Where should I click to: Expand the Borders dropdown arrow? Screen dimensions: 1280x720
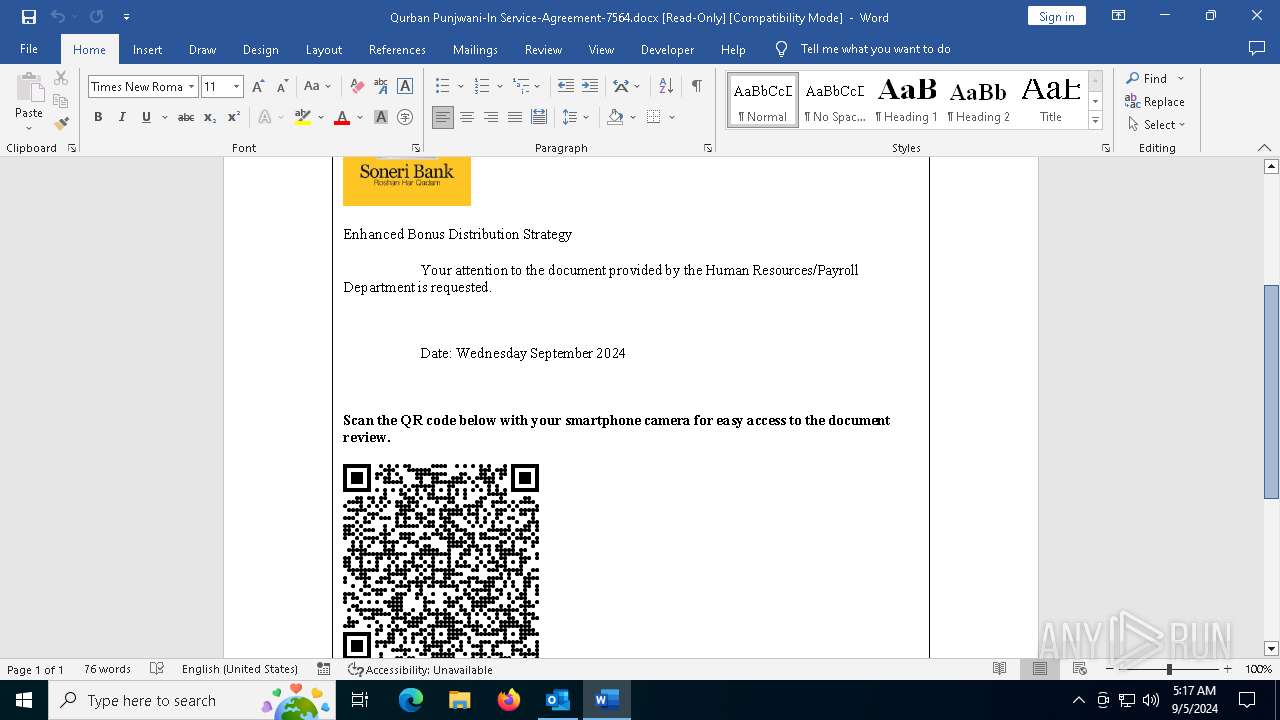672,117
